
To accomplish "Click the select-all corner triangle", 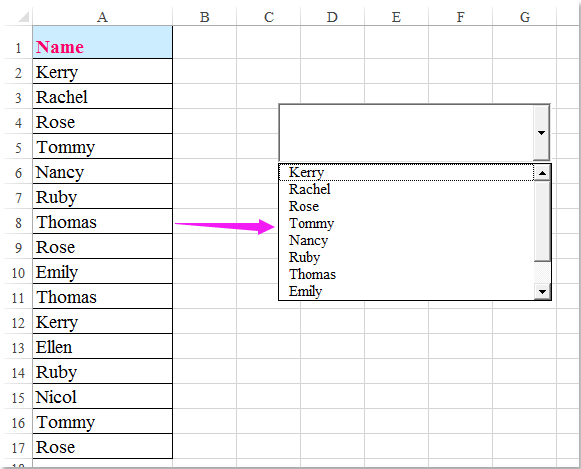I will coord(23,17).
